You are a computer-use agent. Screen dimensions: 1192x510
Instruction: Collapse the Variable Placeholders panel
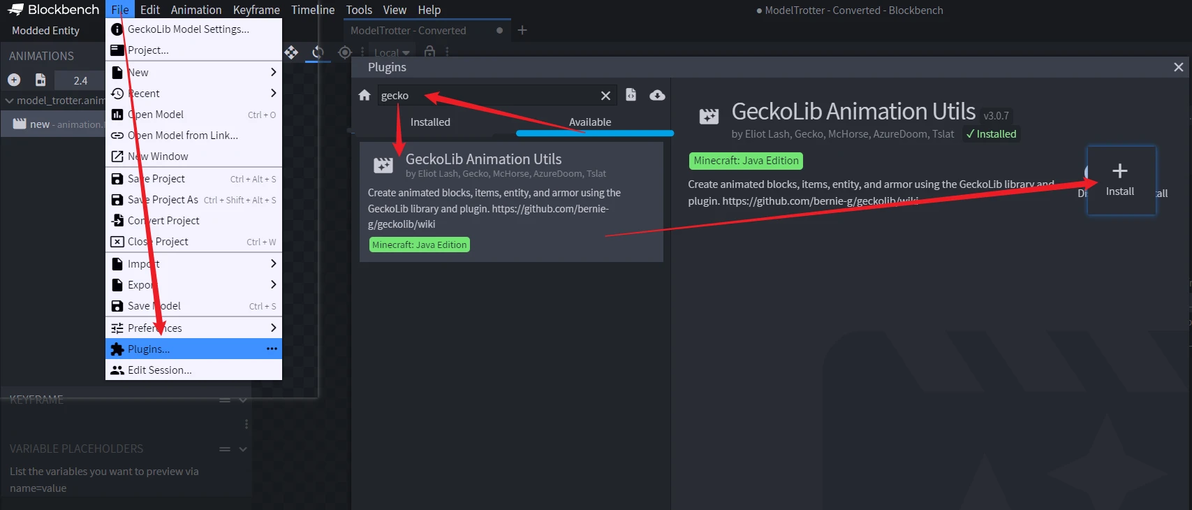242,449
